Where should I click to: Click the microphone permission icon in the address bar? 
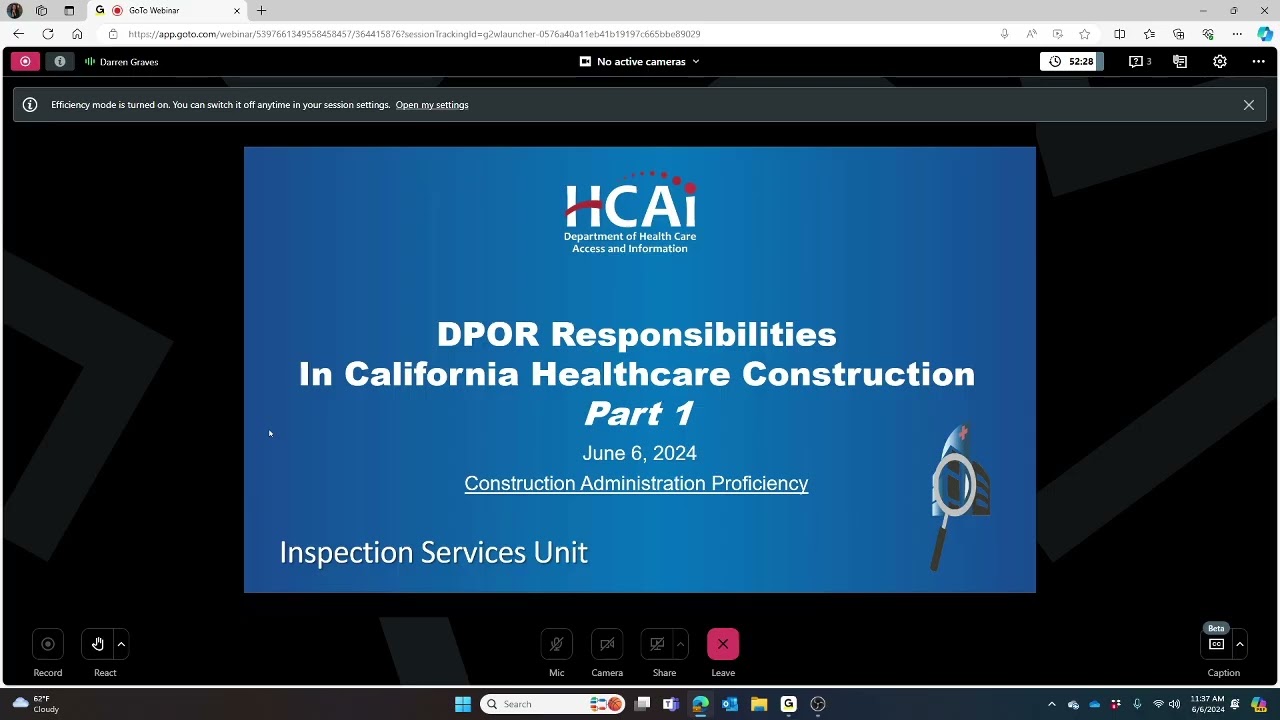click(1004, 34)
